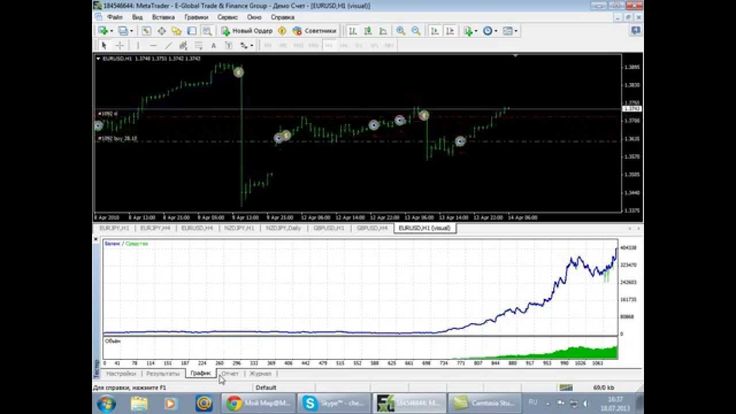Screen dimensions: 736x414
Task: Open the New Chart dropdown arrow
Action: click(111, 31)
